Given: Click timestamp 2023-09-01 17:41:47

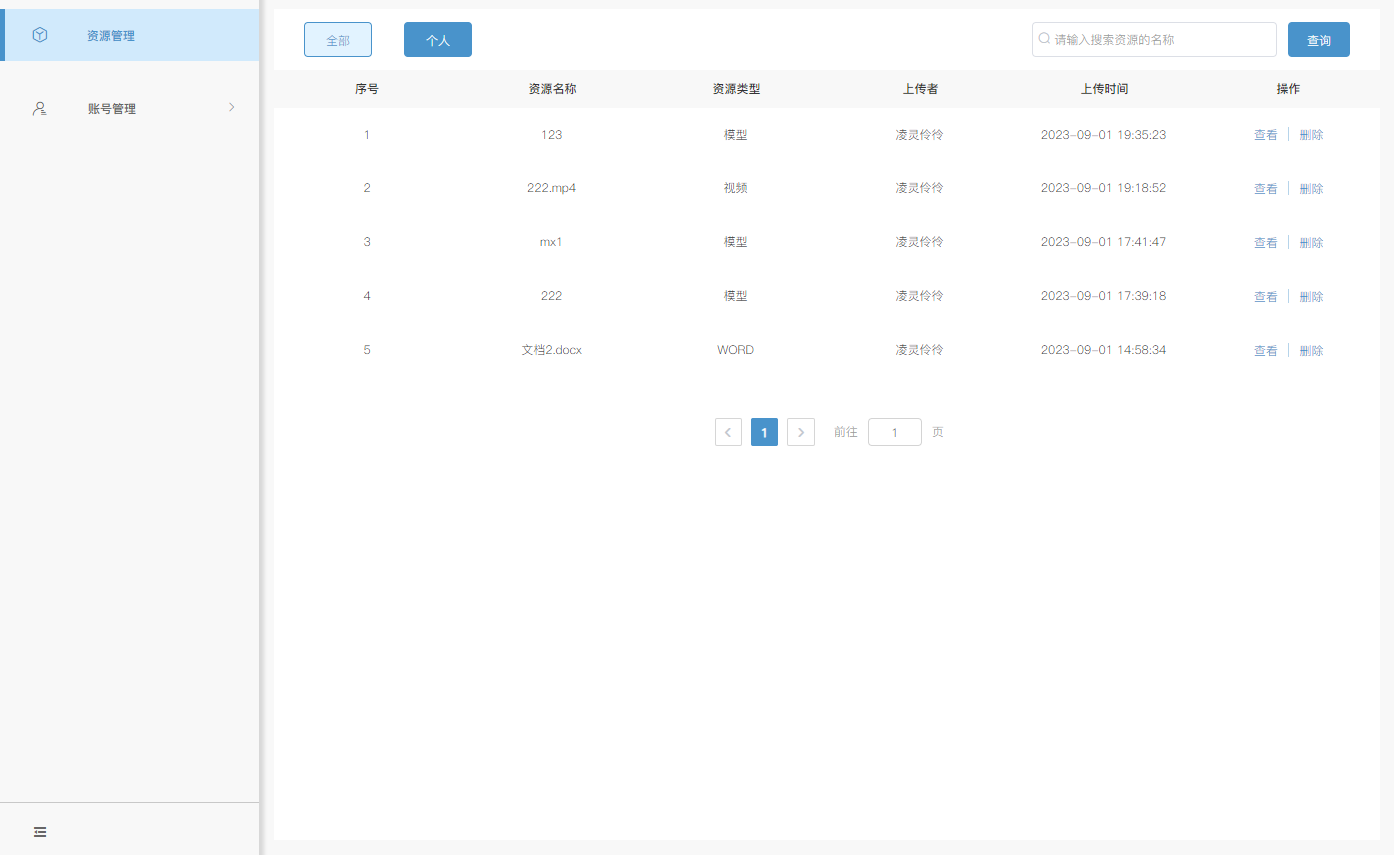Looking at the screenshot, I should (x=1103, y=242).
